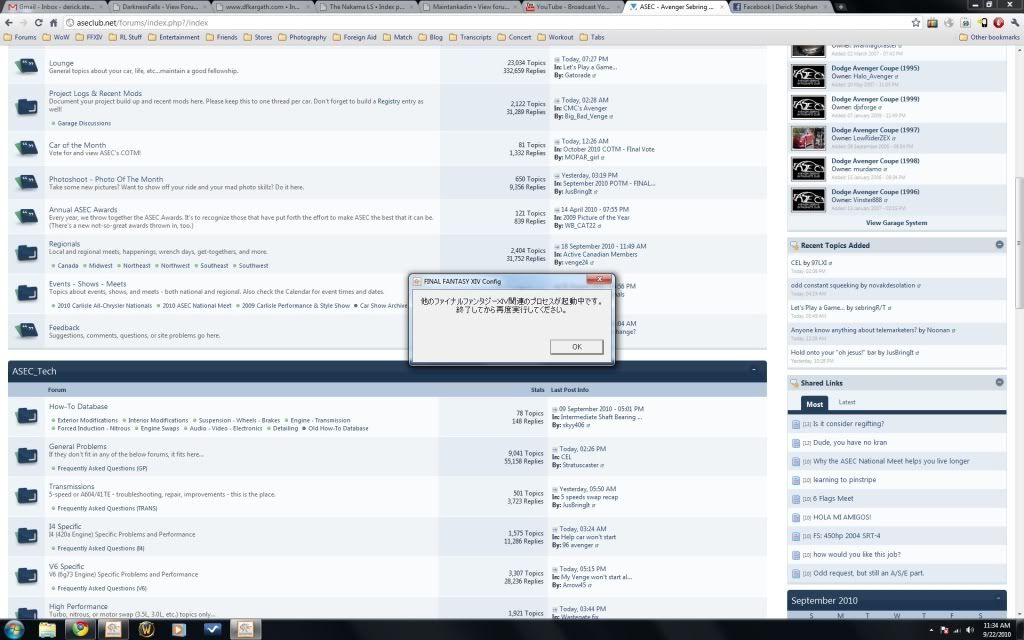Click OK in the FINAL FANTASY XIV Config dialog
The height and width of the screenshot is (640, 1024).
tap(576, 347)
